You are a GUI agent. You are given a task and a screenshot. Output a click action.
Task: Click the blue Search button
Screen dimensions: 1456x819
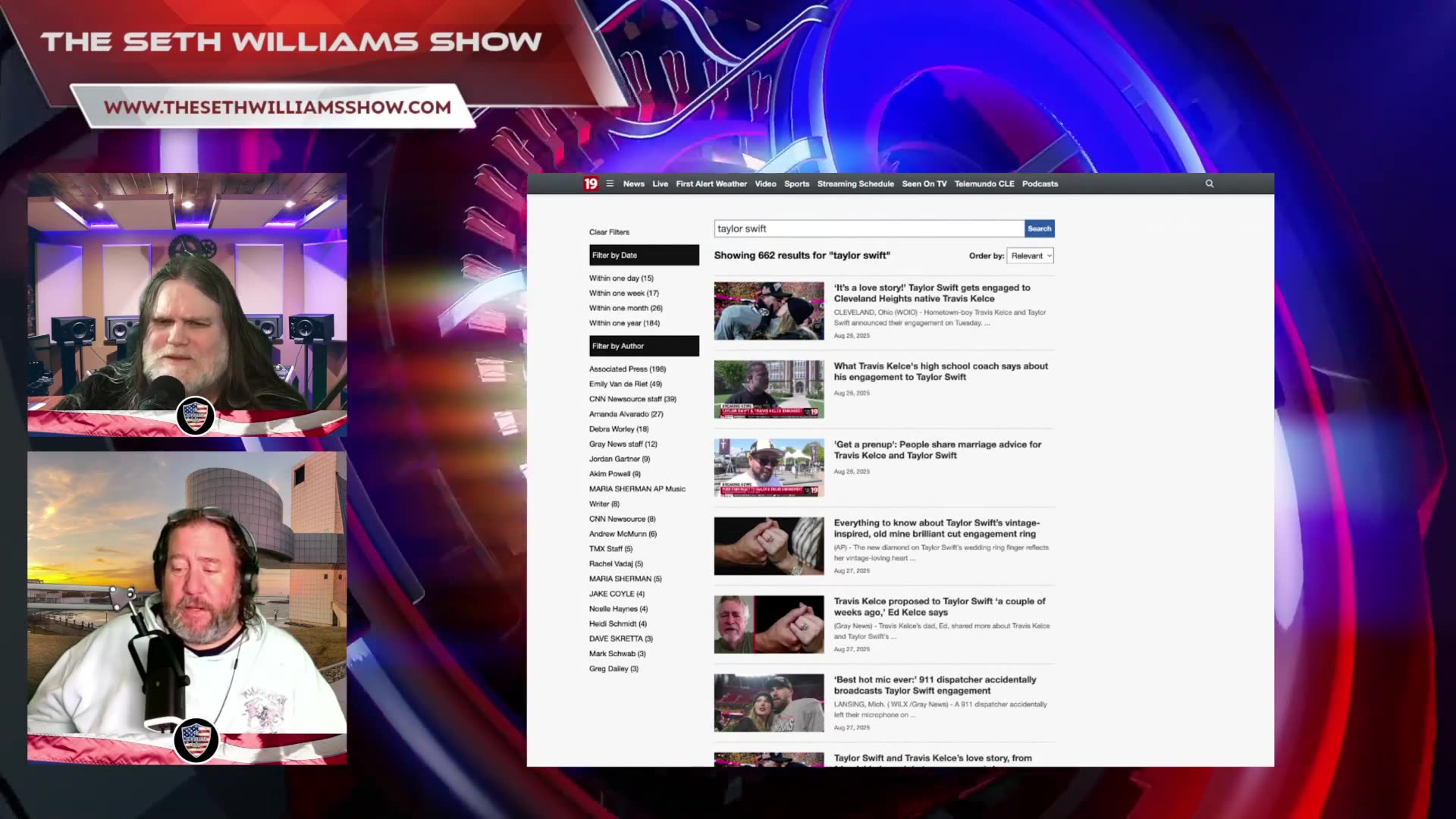click(x=1040, y=228)
